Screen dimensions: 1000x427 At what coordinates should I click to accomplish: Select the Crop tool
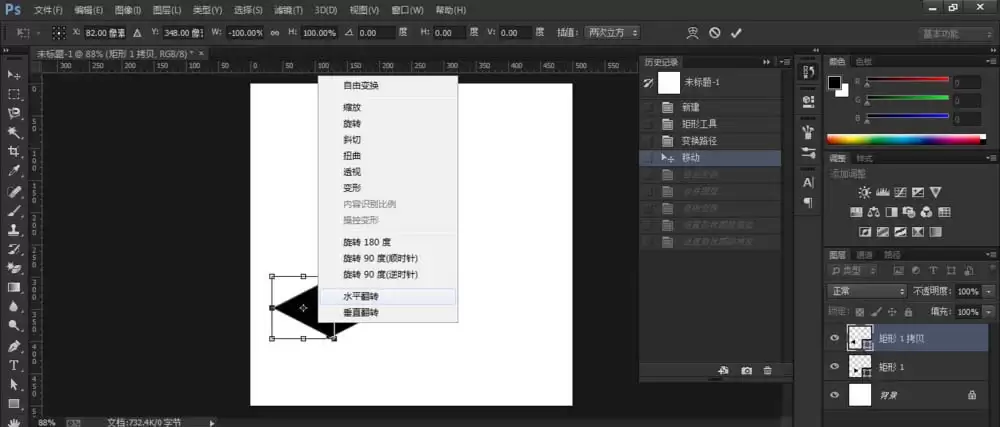point(14,152)
